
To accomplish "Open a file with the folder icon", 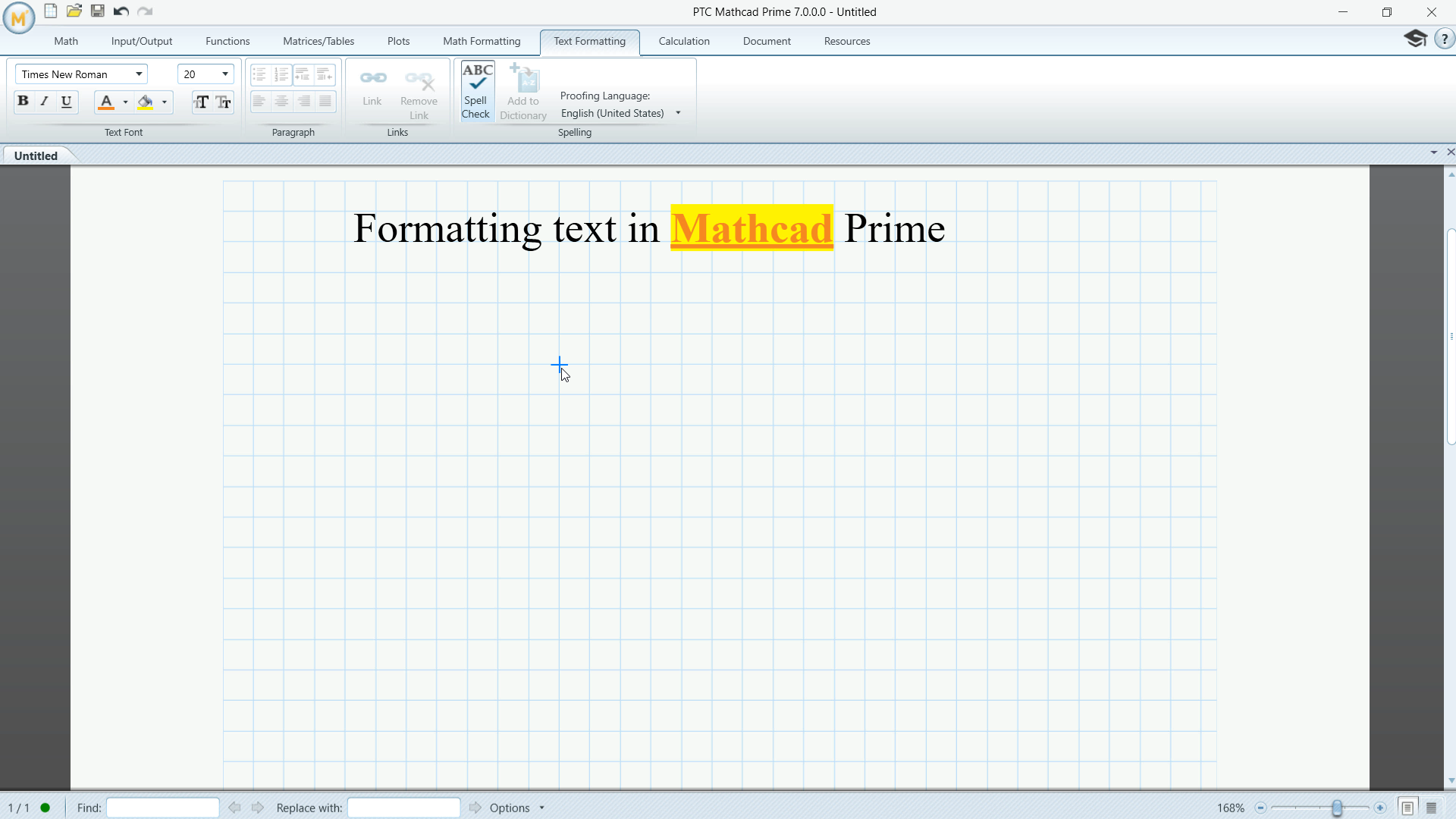I will tap(74, 11).
